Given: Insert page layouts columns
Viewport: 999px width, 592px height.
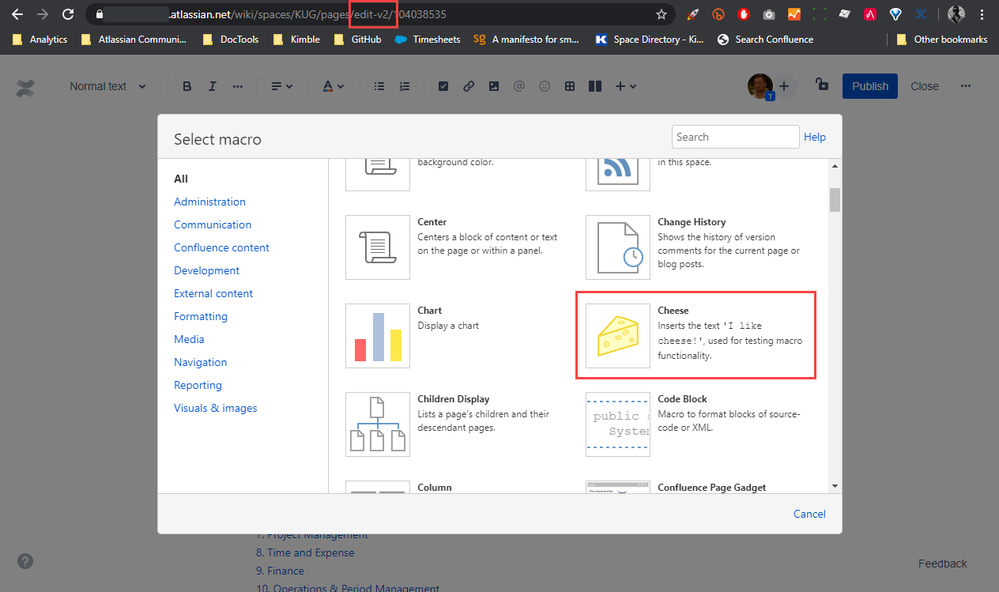Looking at the screenshot, I should [x=595, y=86].
